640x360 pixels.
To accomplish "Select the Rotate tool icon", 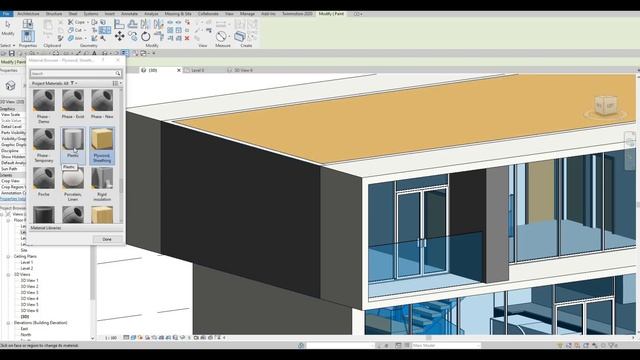I will 146,37.
